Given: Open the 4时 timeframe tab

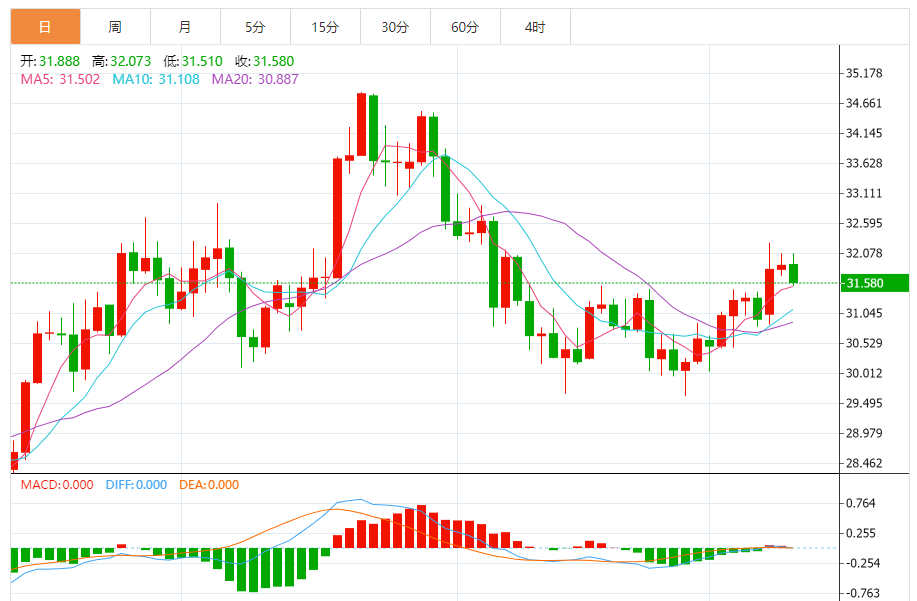Looking at the screenshot, I should [x=535, y=27].
